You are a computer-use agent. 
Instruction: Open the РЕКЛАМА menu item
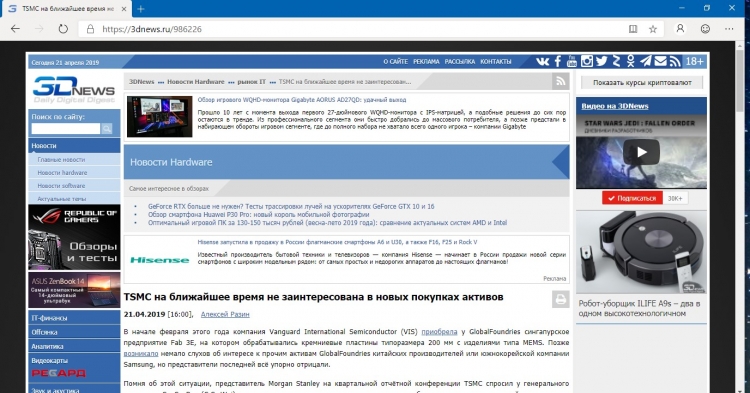(426, 62)
